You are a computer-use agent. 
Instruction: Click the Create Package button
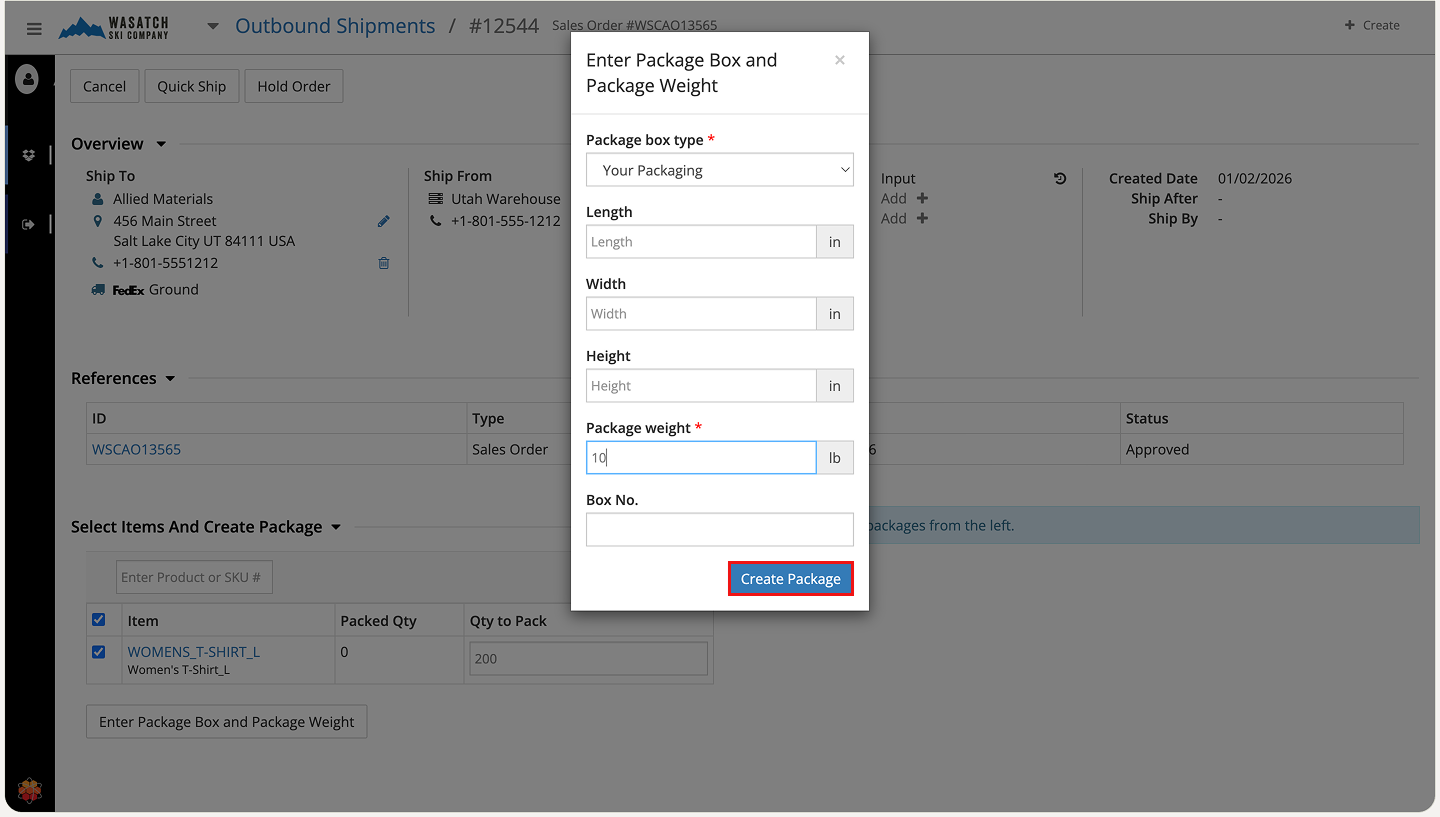tap(790, 579)
